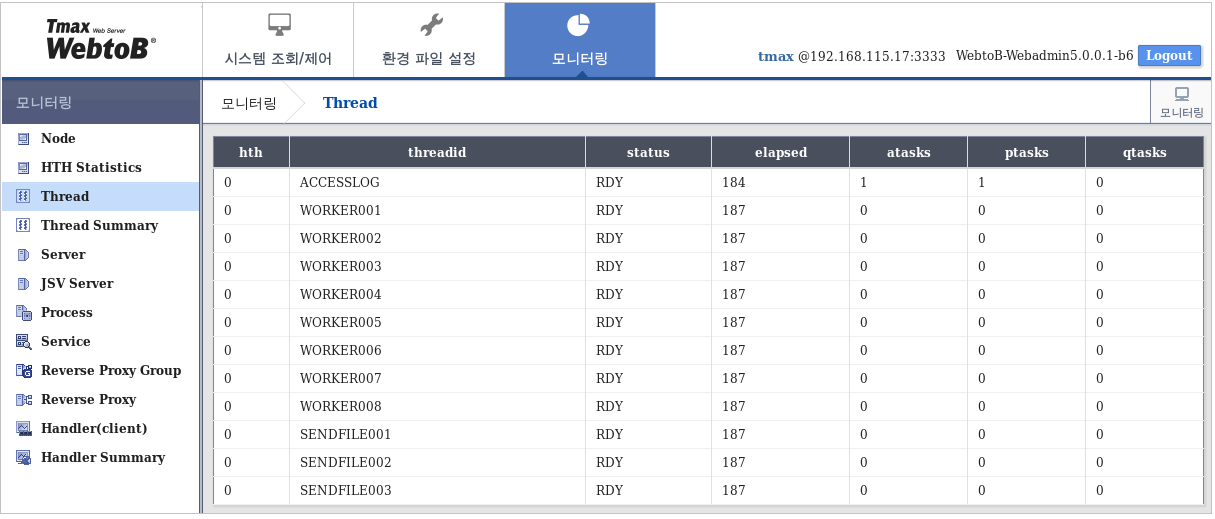Click the RDY status of ACCESSLOG row
Viewport: 1215px width, 519px height.
(x=609, y=183)
